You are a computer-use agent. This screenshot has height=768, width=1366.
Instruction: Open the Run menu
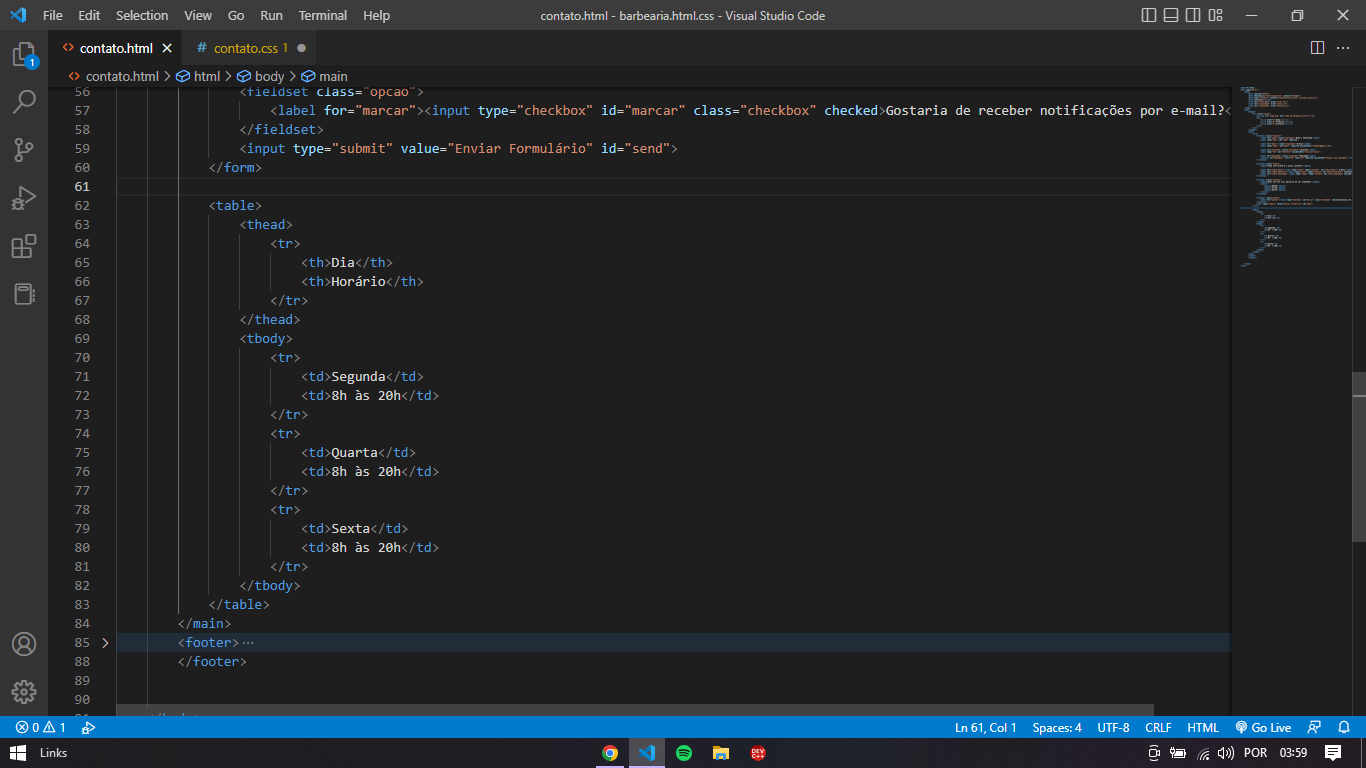[271, 15]
